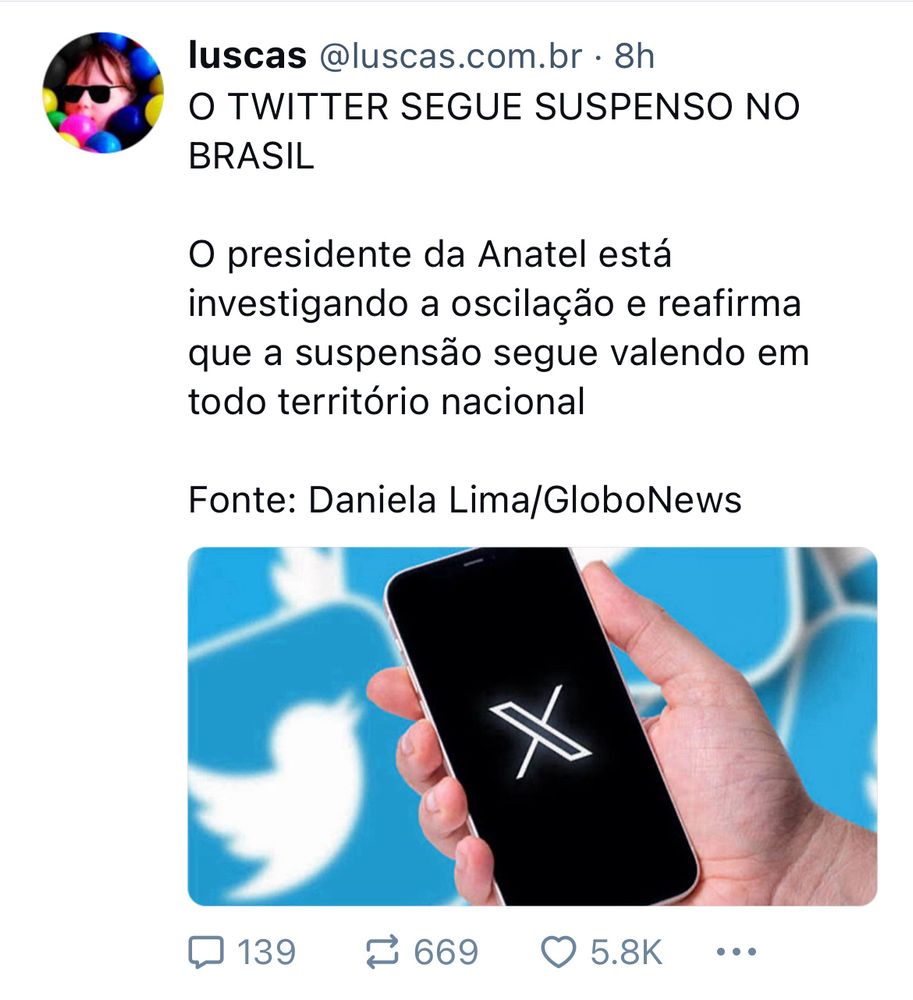Viewport: 913px width, 1000px height.
Task: Click the 'Fonte: Daniela Lima/GloboNews' line
Action: tap(465, 500)
